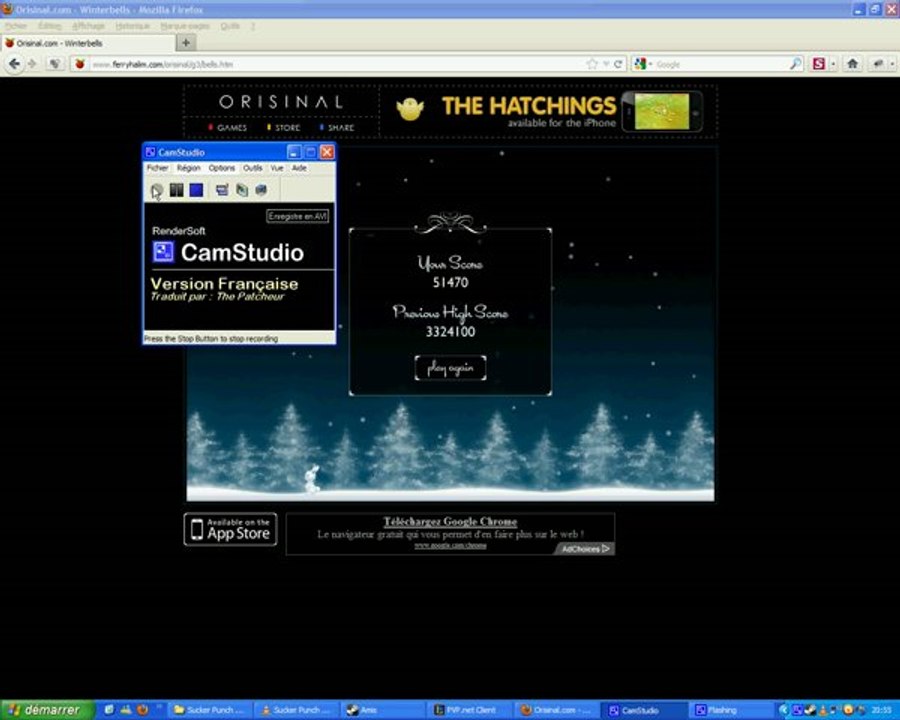Click the CamStudio taskbar button
The height and width of the screenshot is (720, 900).
(x=643, y=710)
